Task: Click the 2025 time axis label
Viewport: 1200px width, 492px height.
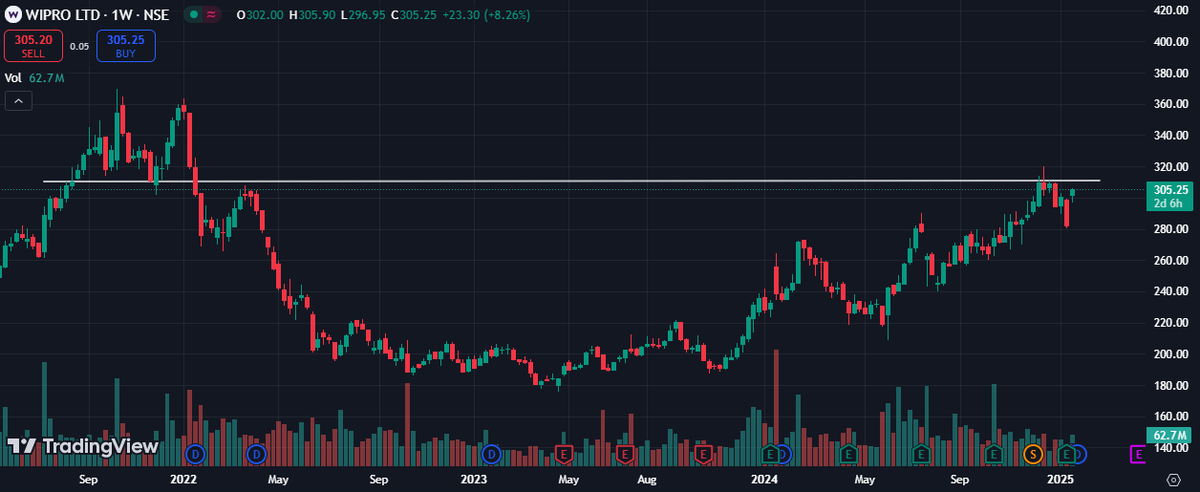Action: [x=1059, y=480]
